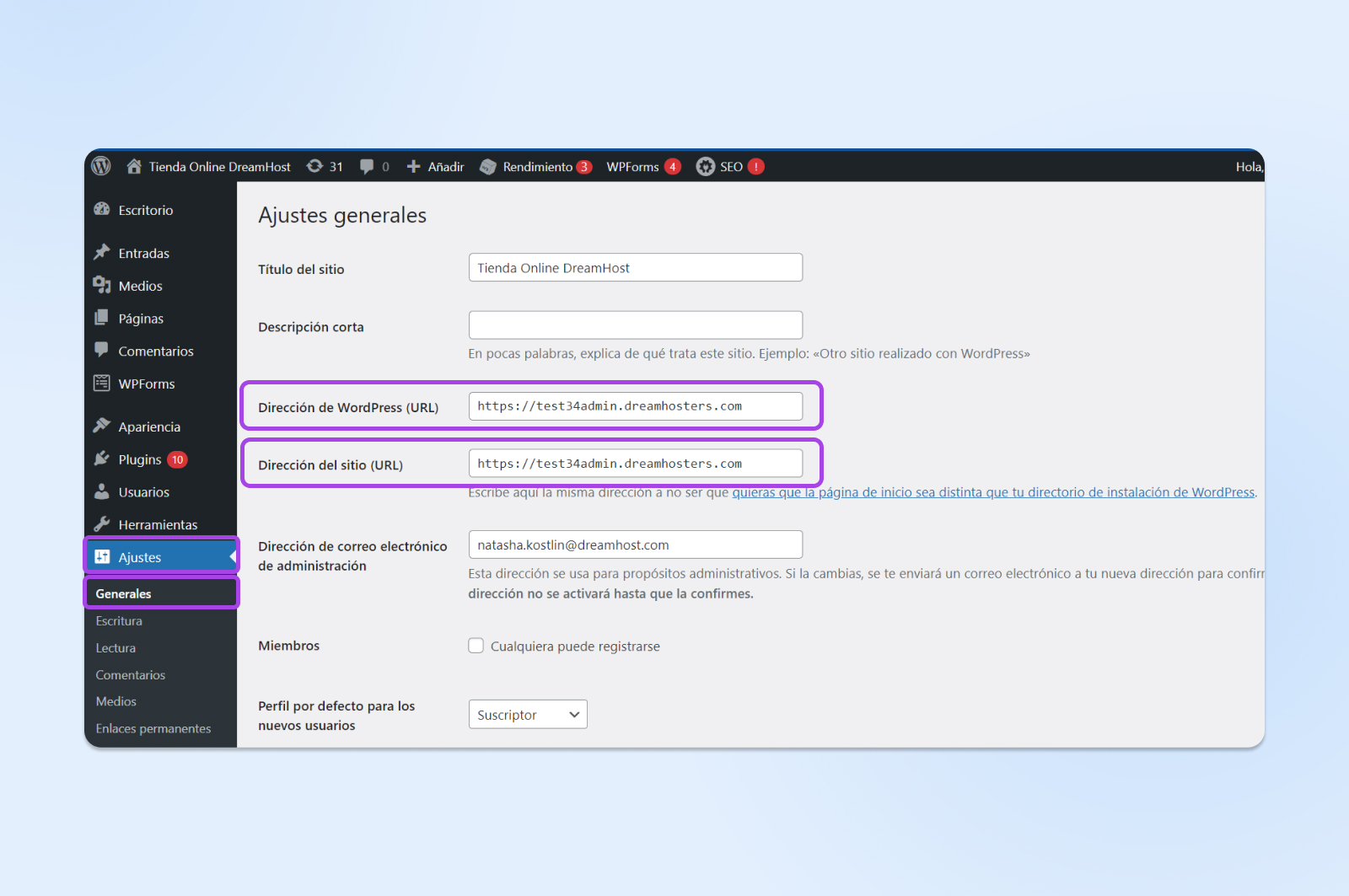Click the administration email address field
This screenshot has height=896, width=1349.
point(635,545)
